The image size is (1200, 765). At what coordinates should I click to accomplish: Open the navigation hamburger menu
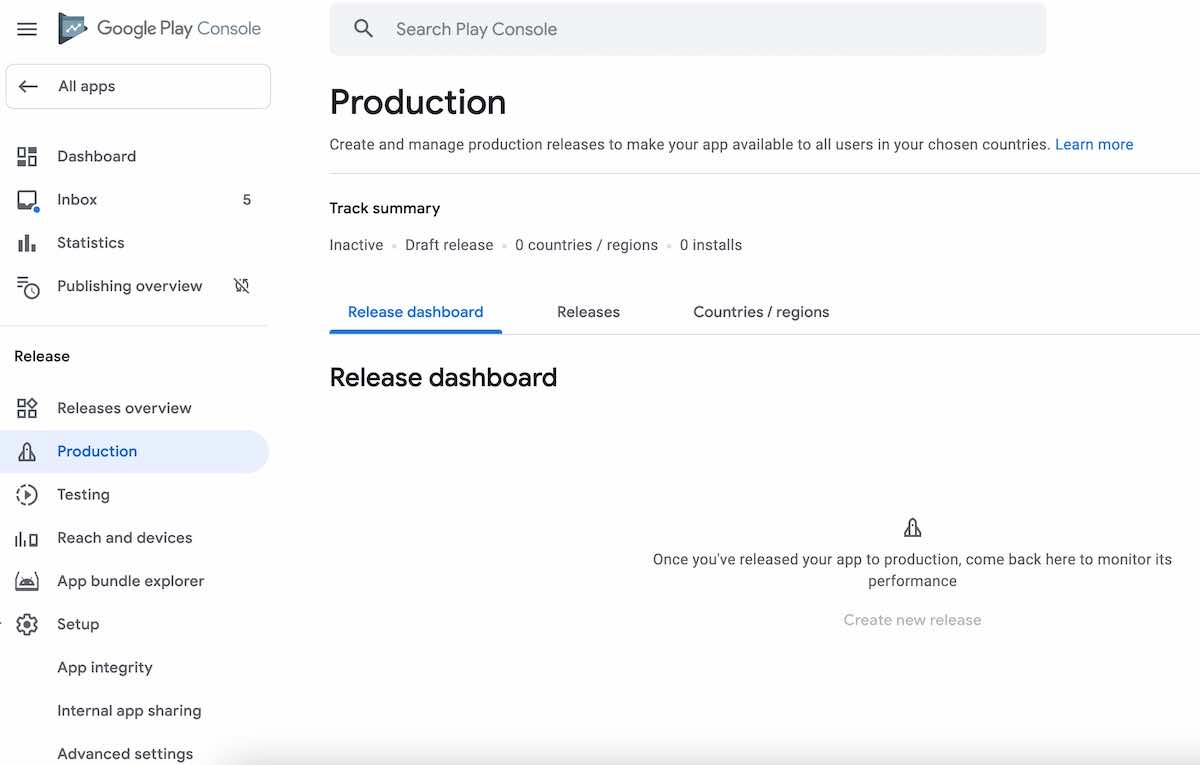point(26,29)
